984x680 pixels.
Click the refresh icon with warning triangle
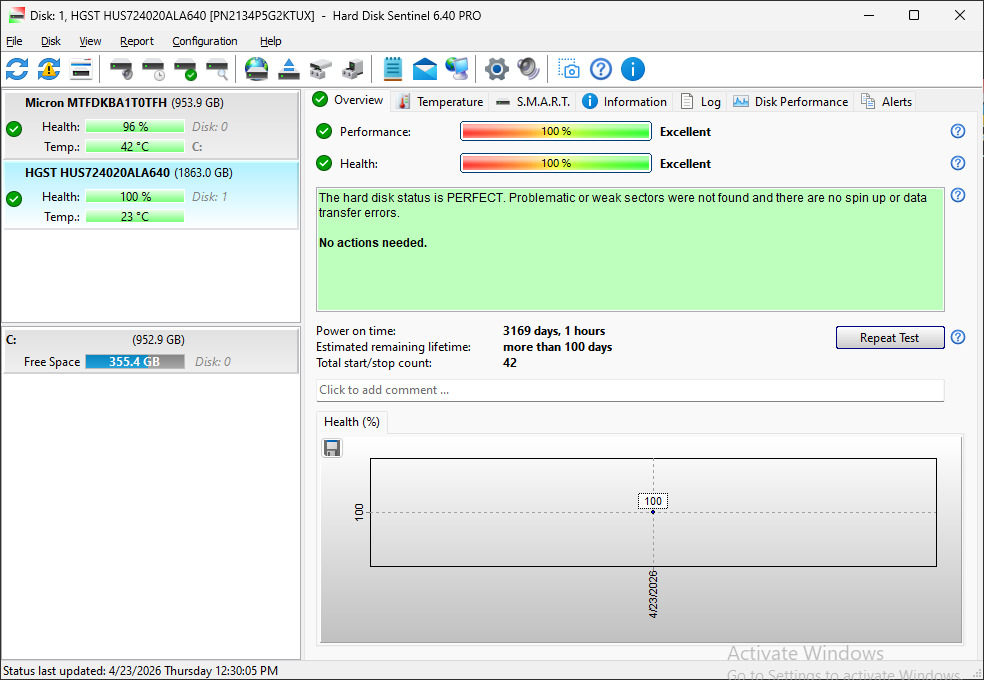pos(49,69)
